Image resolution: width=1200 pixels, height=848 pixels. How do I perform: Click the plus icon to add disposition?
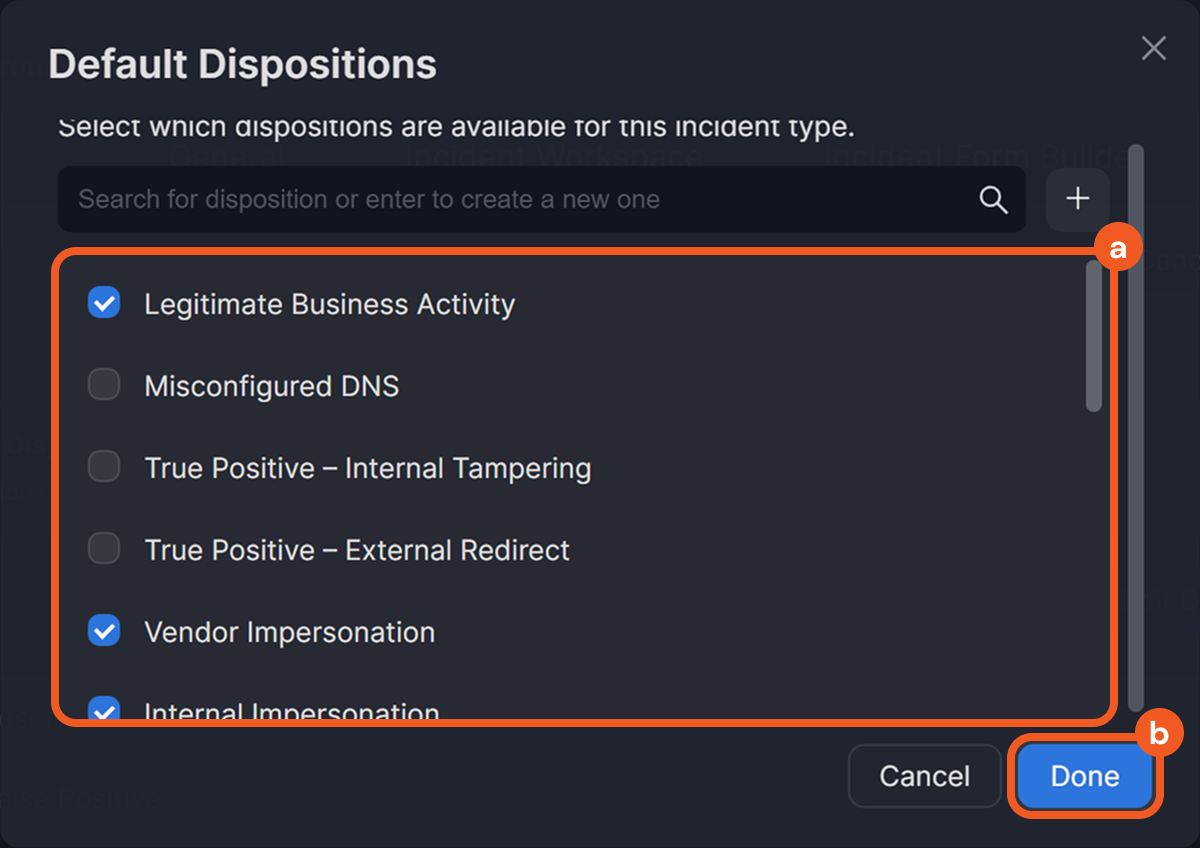click(x=1077, y=199)
